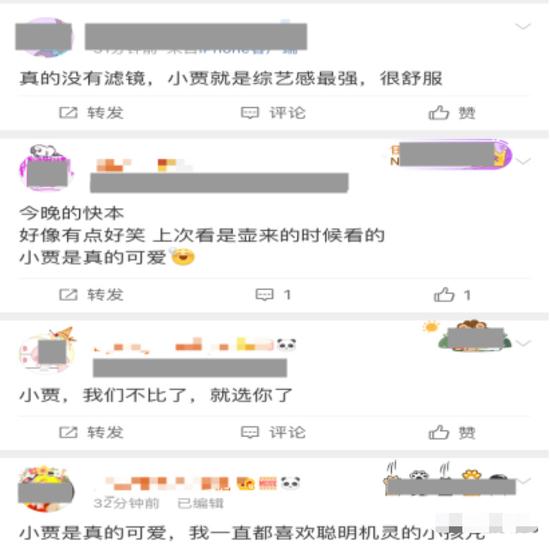Open the purple membership badge on second post
Image resolution: width=550 pixels, height=545 pixels.
click(x=451, y=154)
